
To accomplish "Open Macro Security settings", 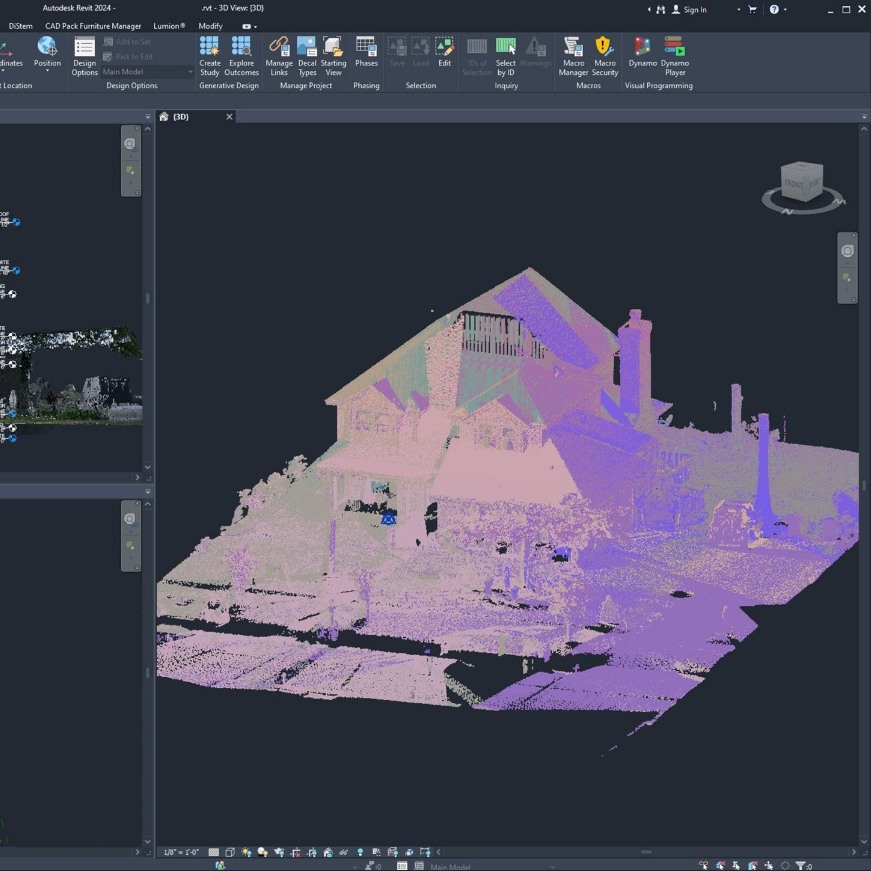I will click(x=604, y=56).
